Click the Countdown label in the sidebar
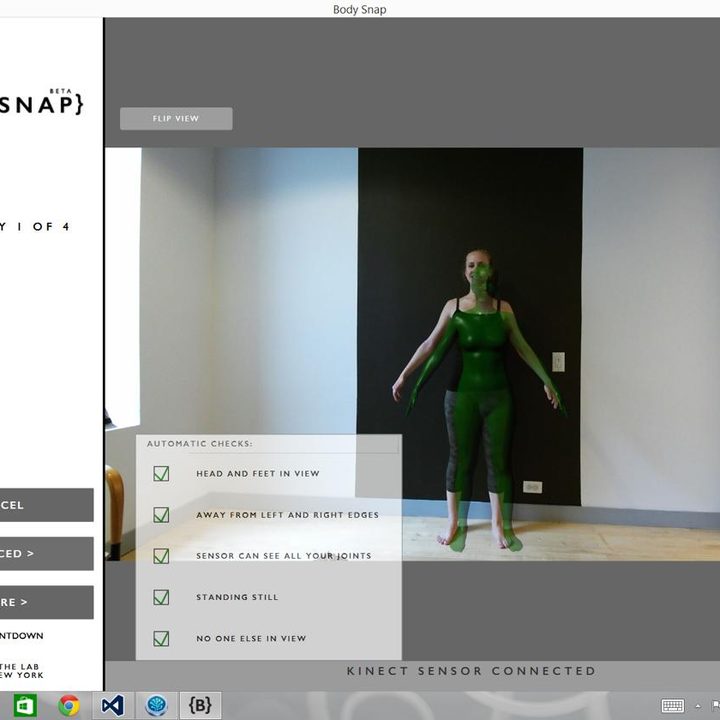The width and height of the screenshot is (720, 720). (22, 636)
